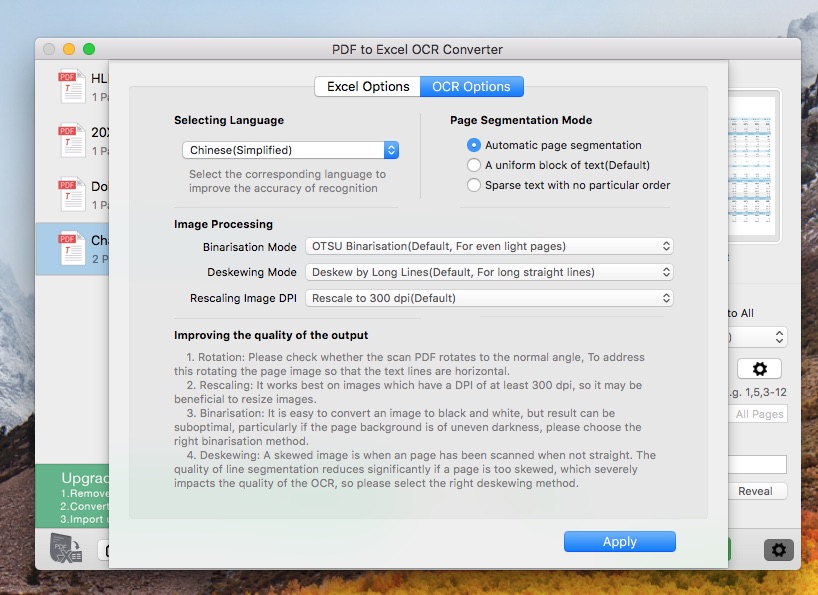Click the green zoom window button

point(89,49)
